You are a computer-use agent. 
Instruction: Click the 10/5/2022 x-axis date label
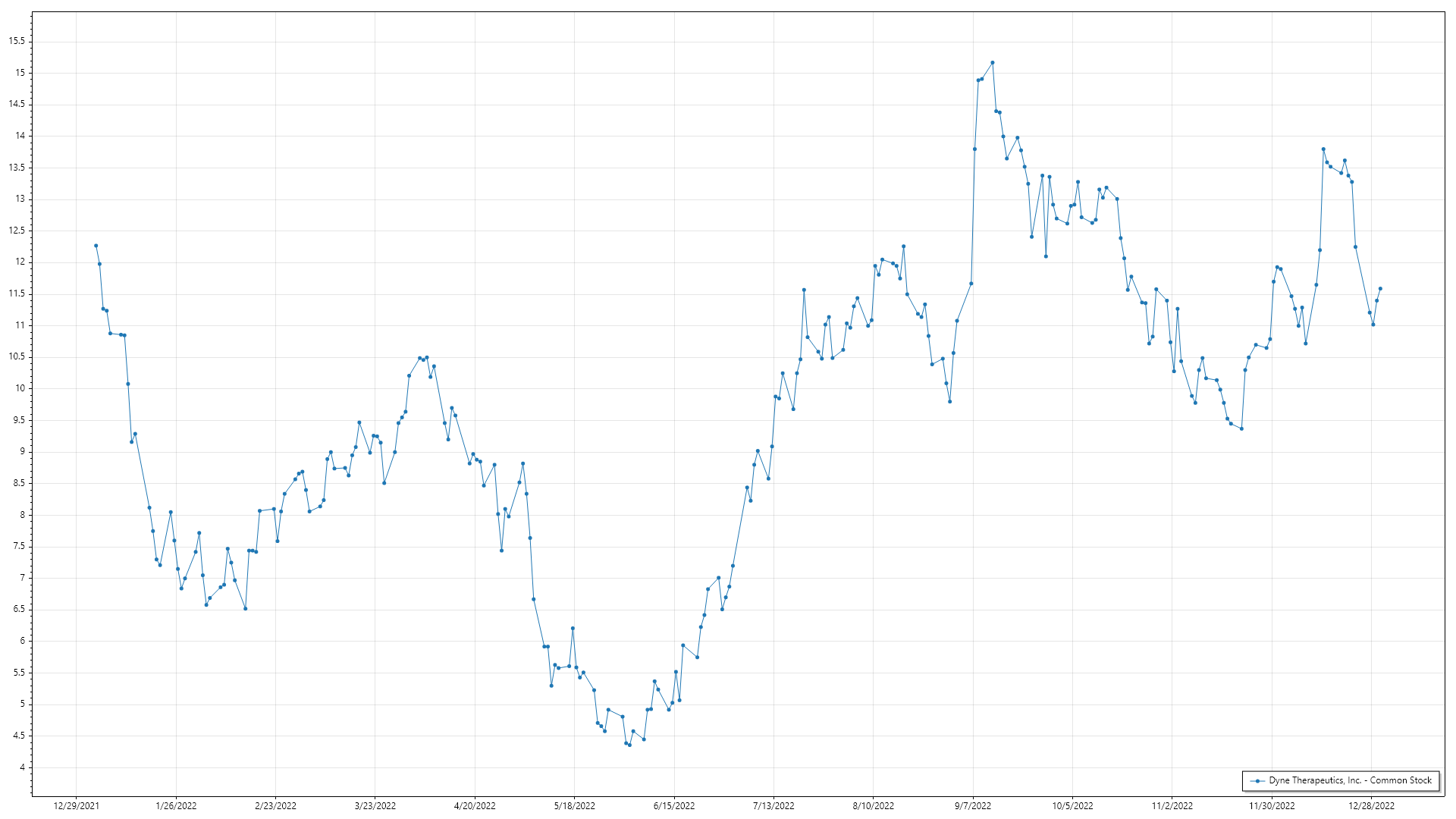(1072, 806)
